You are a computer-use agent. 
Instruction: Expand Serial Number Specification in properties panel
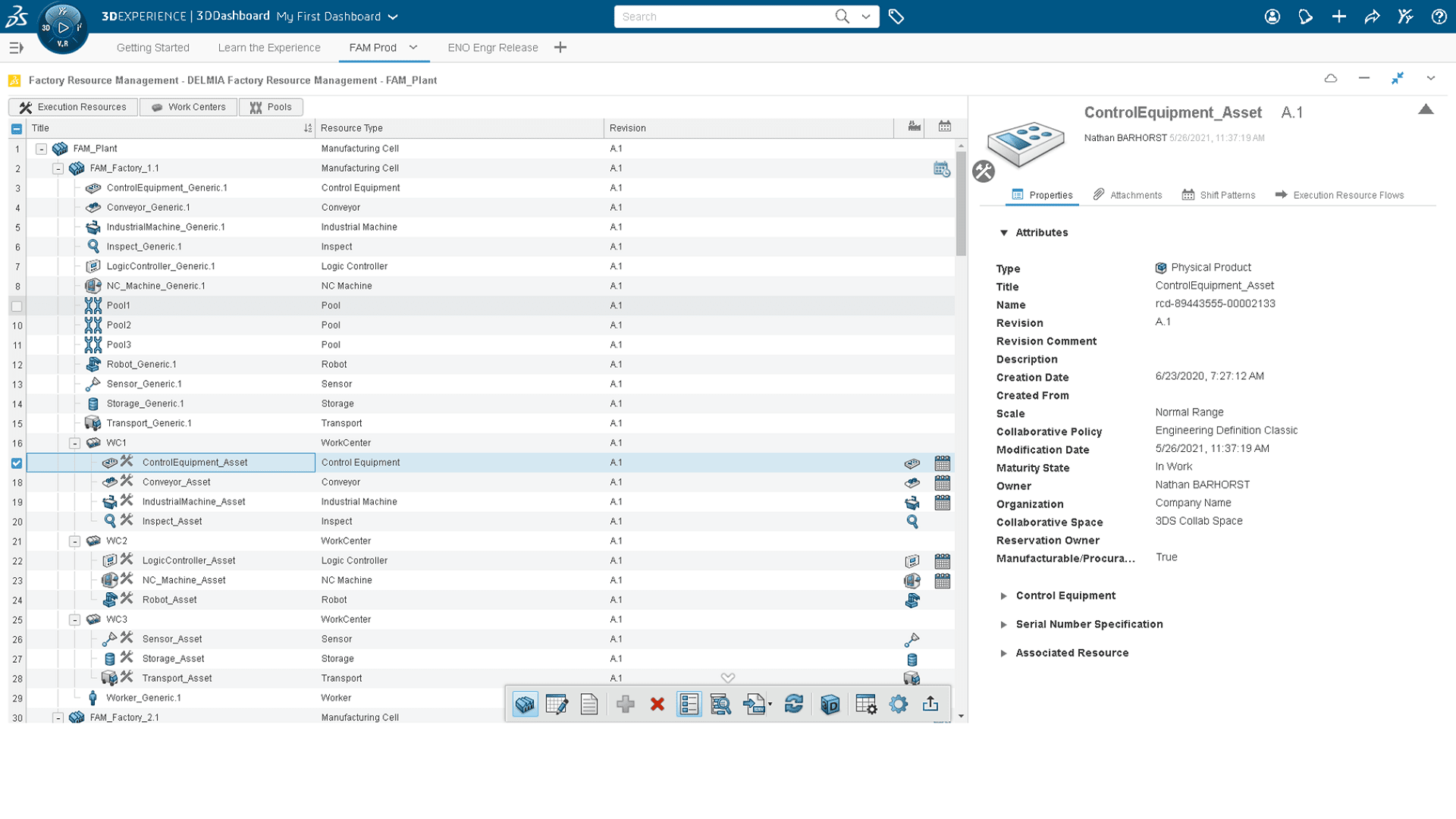click(x=1004, y=624)
